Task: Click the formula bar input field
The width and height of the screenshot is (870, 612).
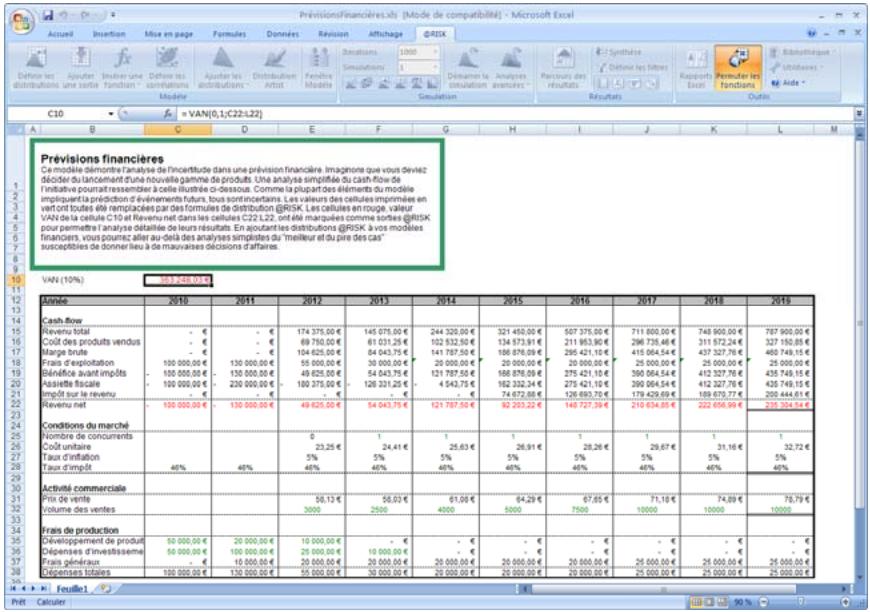Action: pyautogui.click(x=500, y=115)
